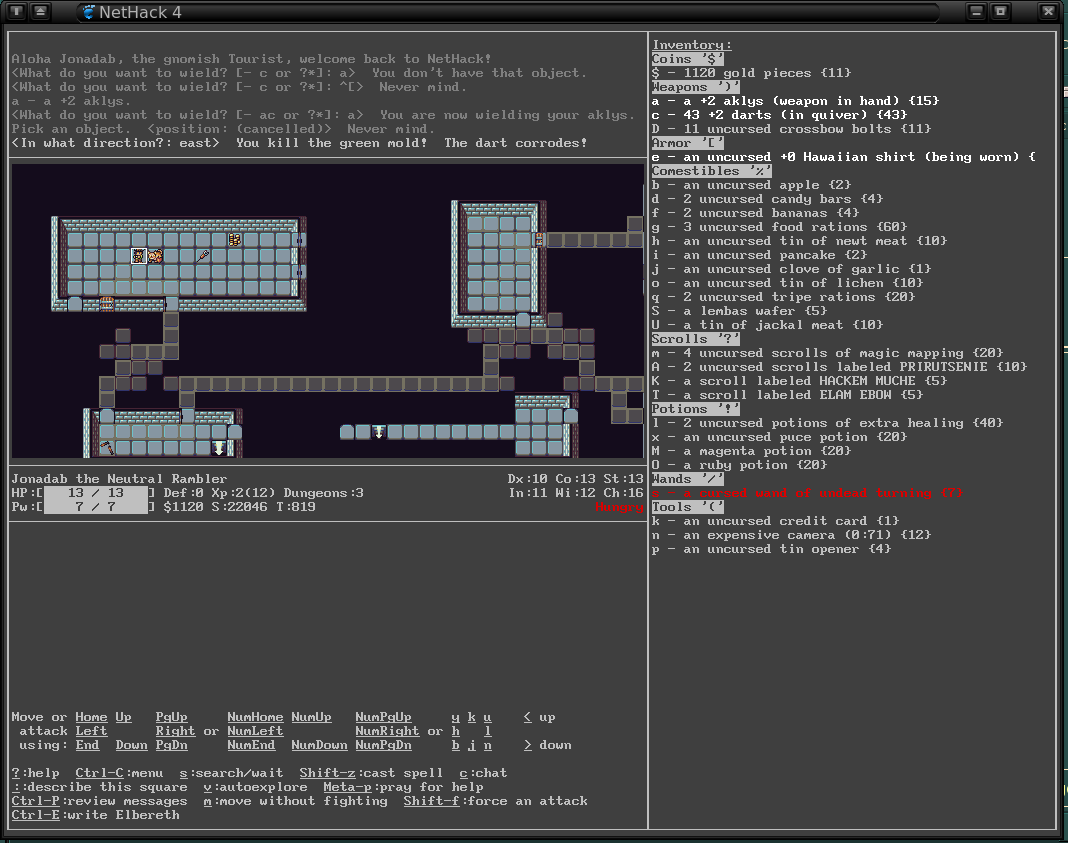Click the s:search/wait hint

(x=232, y=773)
